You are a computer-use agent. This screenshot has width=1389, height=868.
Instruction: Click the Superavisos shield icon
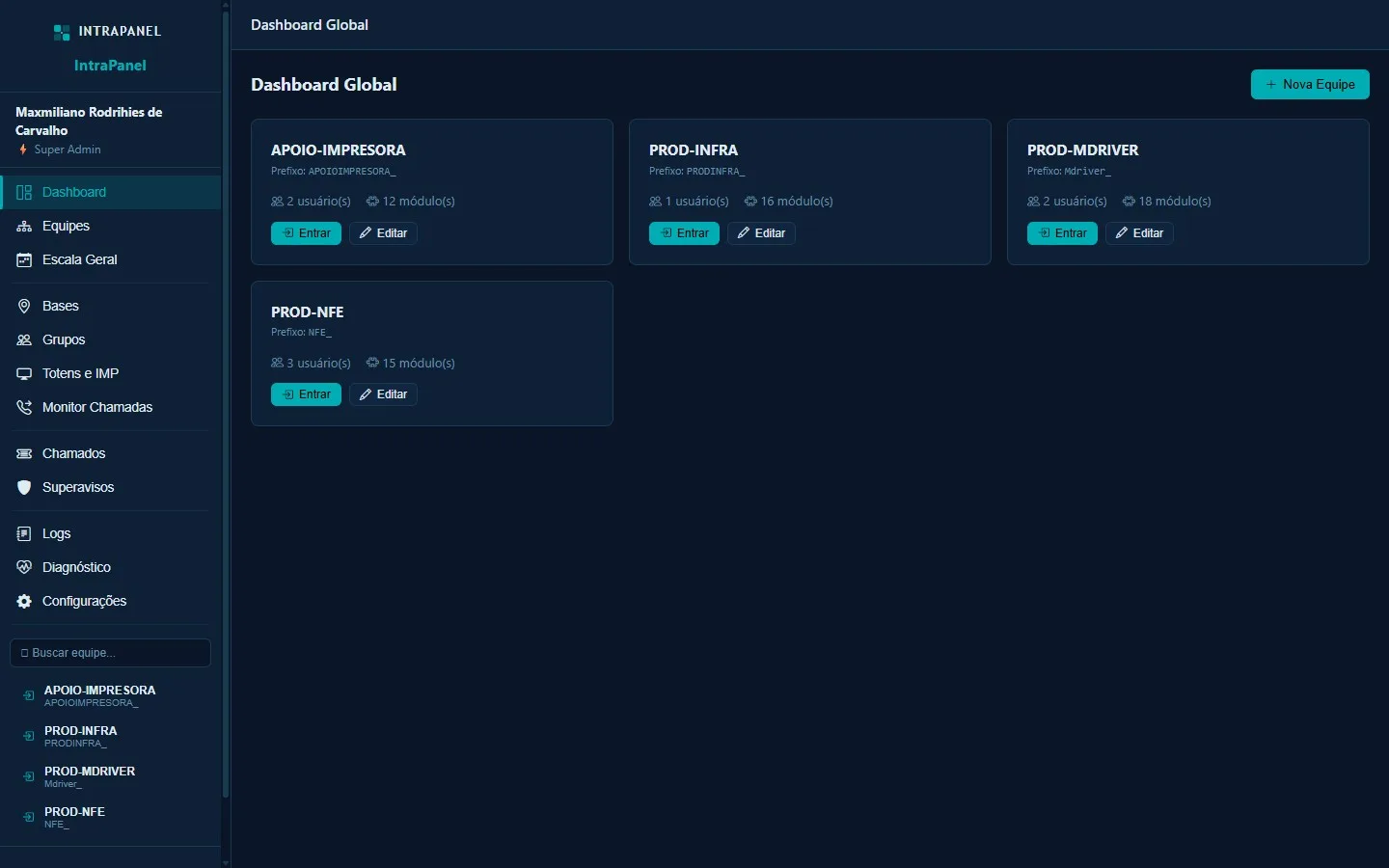pos(24,488)
